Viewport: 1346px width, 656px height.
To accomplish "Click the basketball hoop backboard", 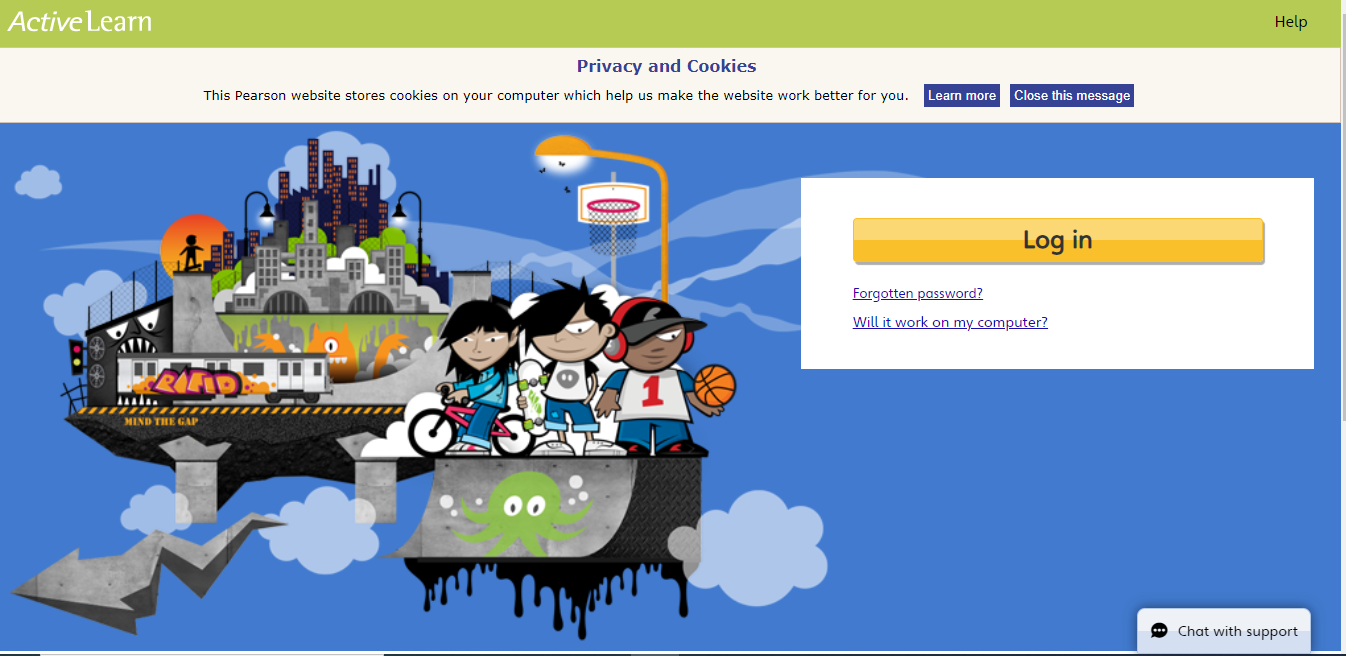I will (609, 204).
